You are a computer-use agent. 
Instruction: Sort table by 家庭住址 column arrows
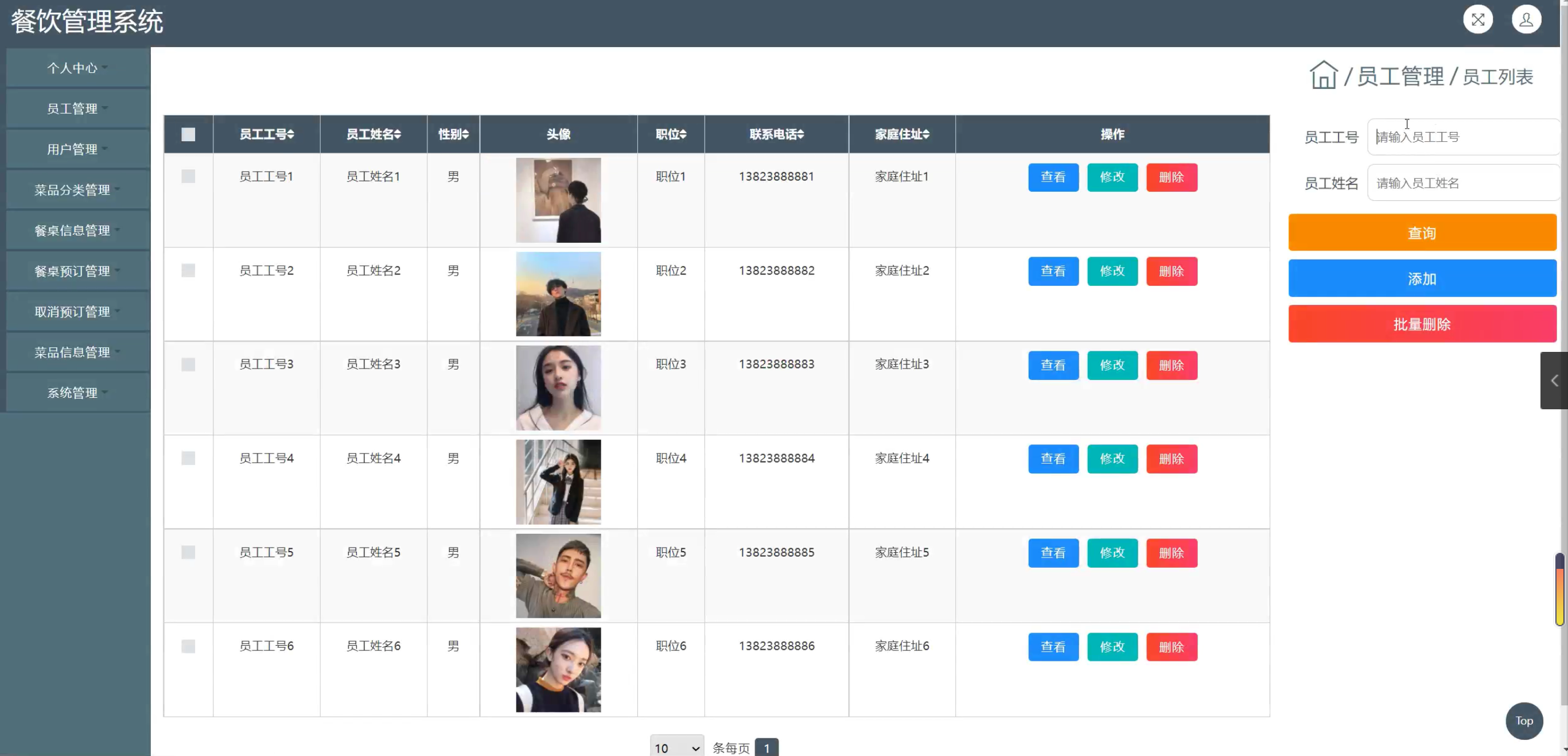click(x=926, y=135)
